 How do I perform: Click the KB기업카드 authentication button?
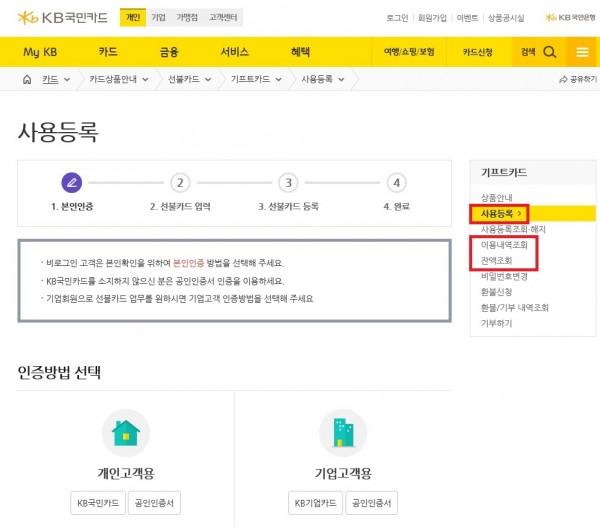pyautogui.click(x=313, y=502)
